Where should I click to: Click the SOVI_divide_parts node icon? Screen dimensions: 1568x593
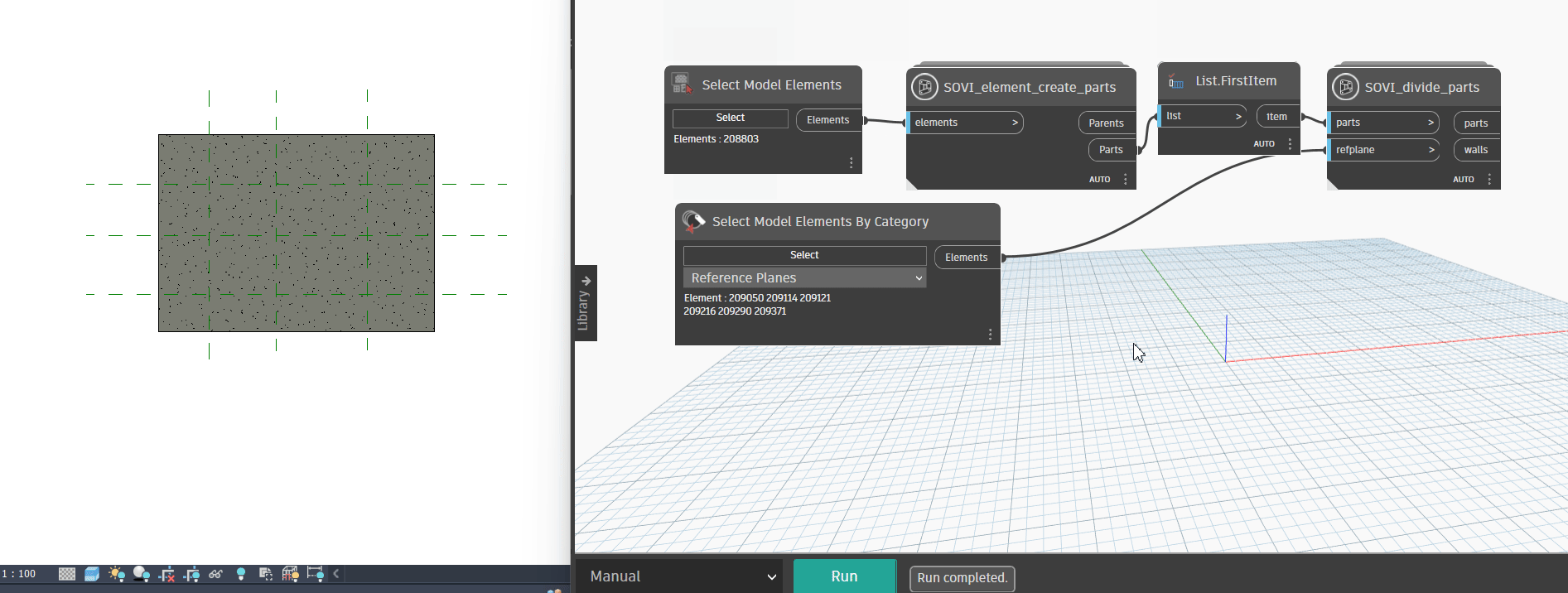(1346, 86)
